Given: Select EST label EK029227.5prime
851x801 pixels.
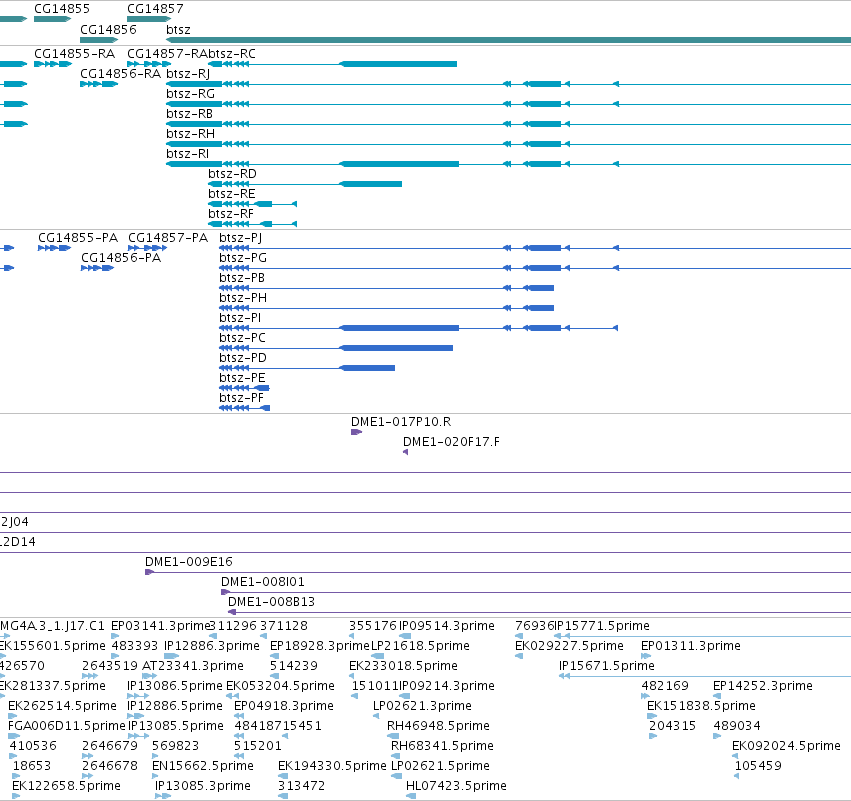Looking at the screenshot, I should pyautogui.click(x=569, y=646).
